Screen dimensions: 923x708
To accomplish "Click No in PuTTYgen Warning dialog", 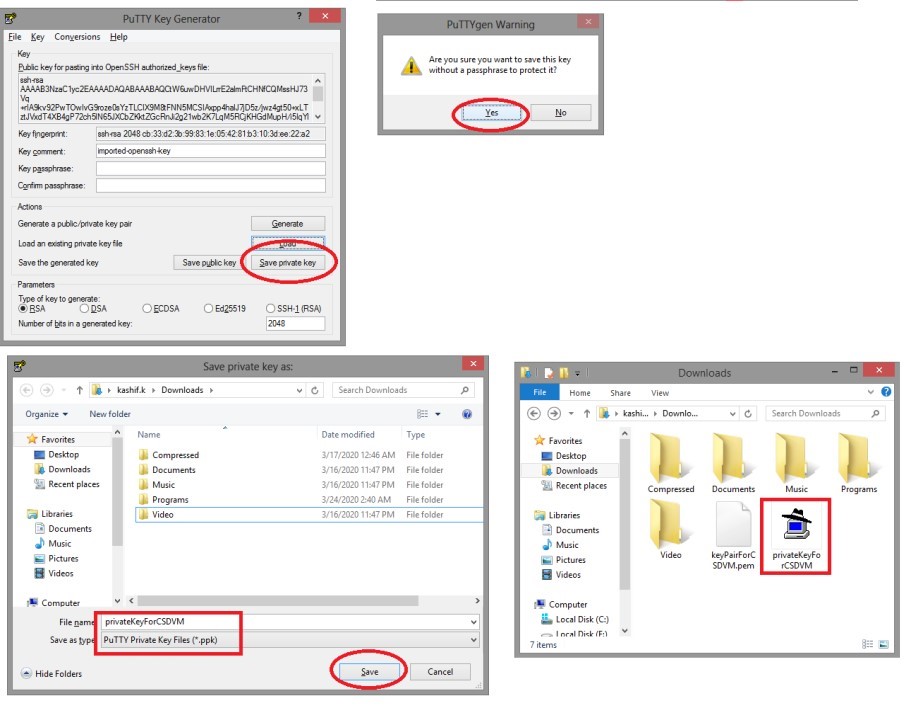I will [x=561, y=112].
